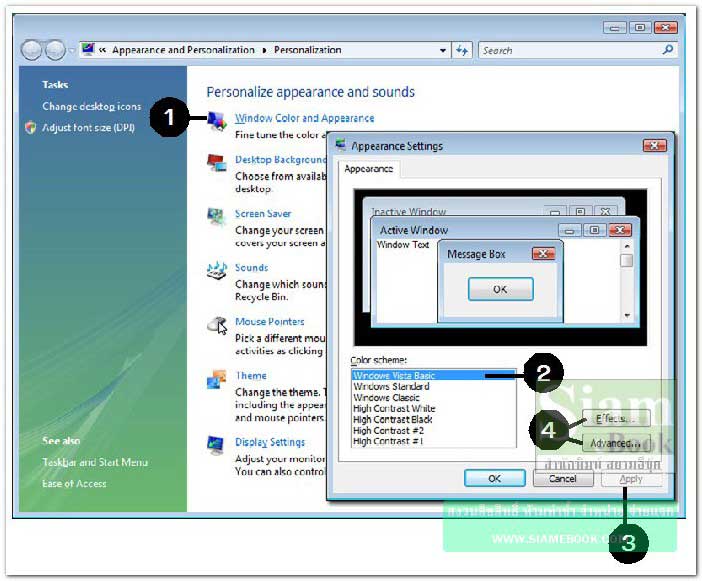The height and width of the screenshot is (581, 702).
Task: Open Window Color and Appearance link
Action: tap(304, 118)
